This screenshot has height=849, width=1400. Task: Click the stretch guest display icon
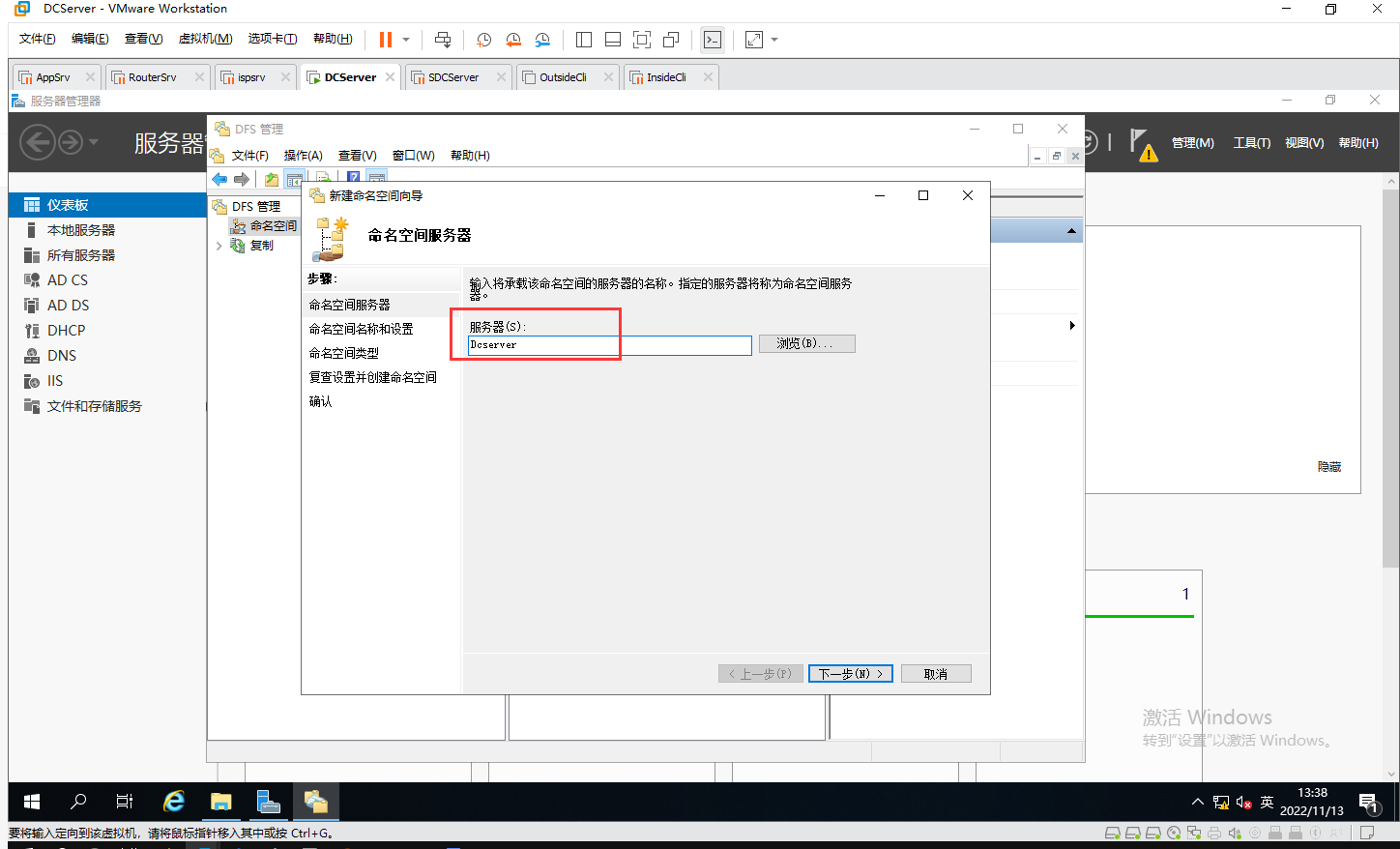click(754, 40)
